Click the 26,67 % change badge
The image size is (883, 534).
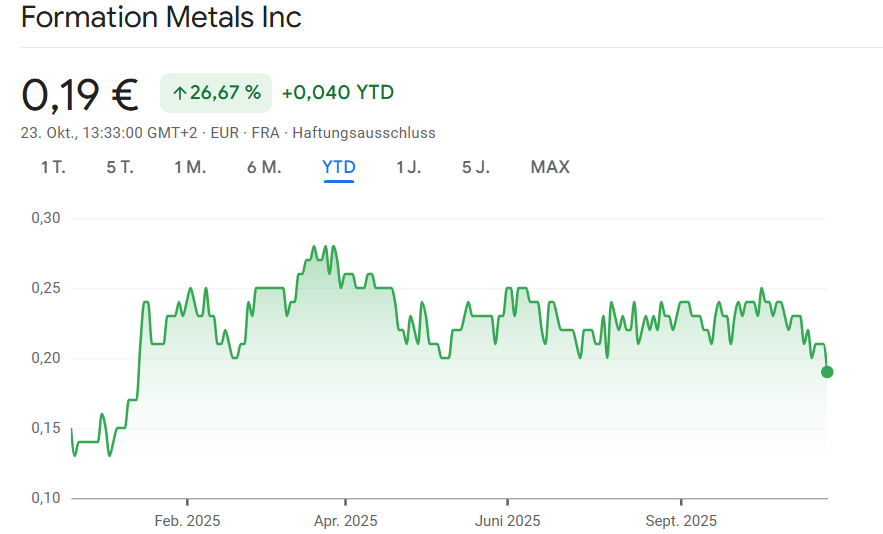tap(216, 93)
